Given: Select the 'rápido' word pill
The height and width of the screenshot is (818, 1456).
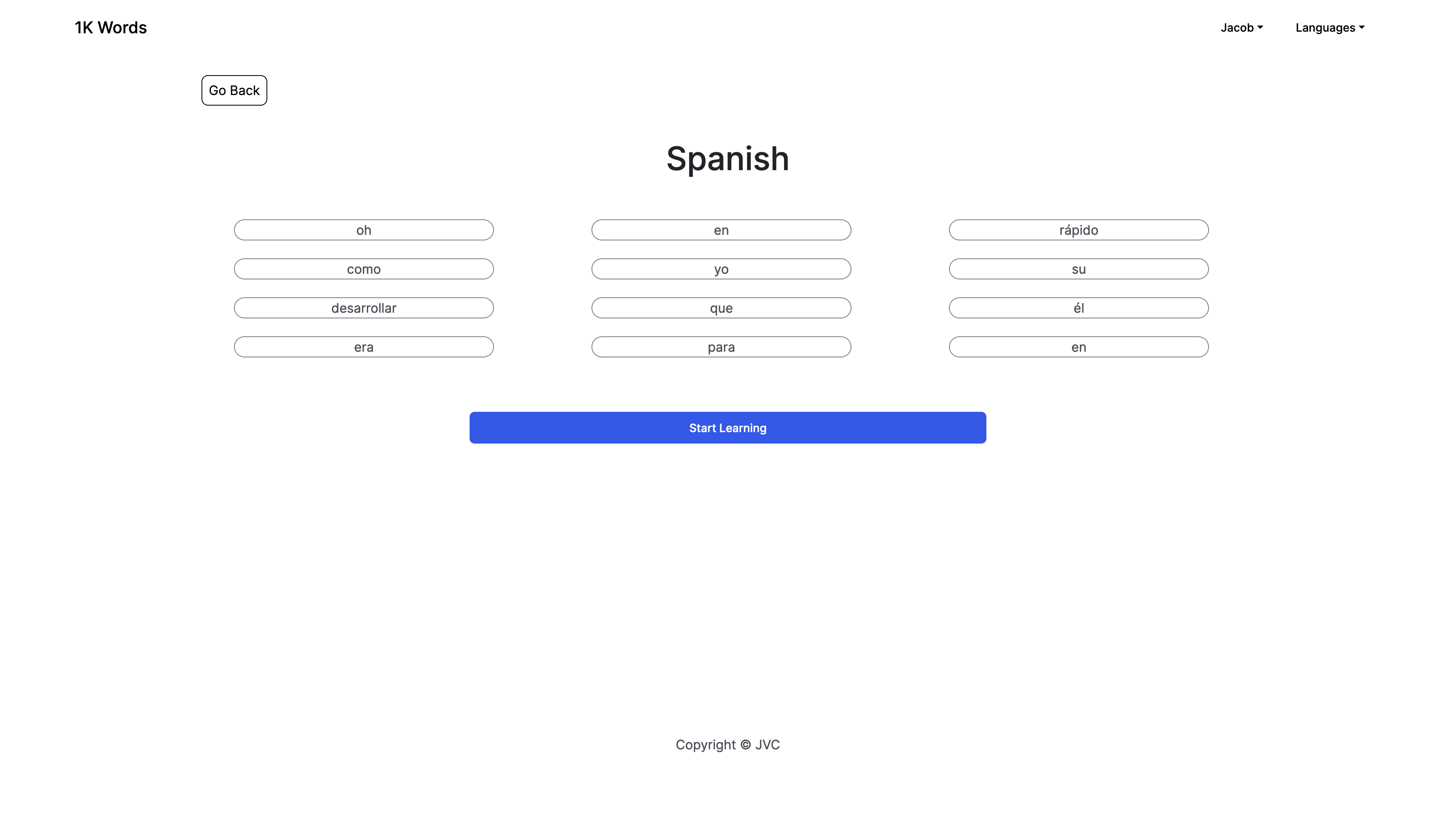Looking at the screenshot, I should pyautogui.click(x=1079, y=230).
